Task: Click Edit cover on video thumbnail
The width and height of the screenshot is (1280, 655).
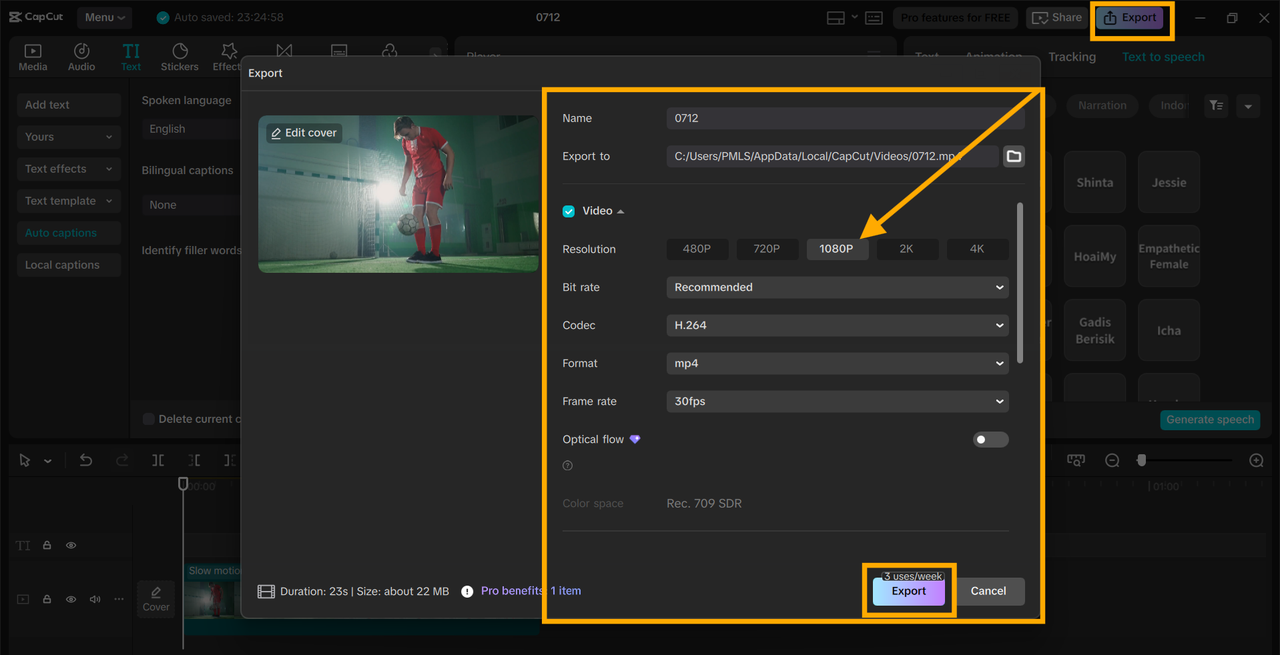Action: 304,133
